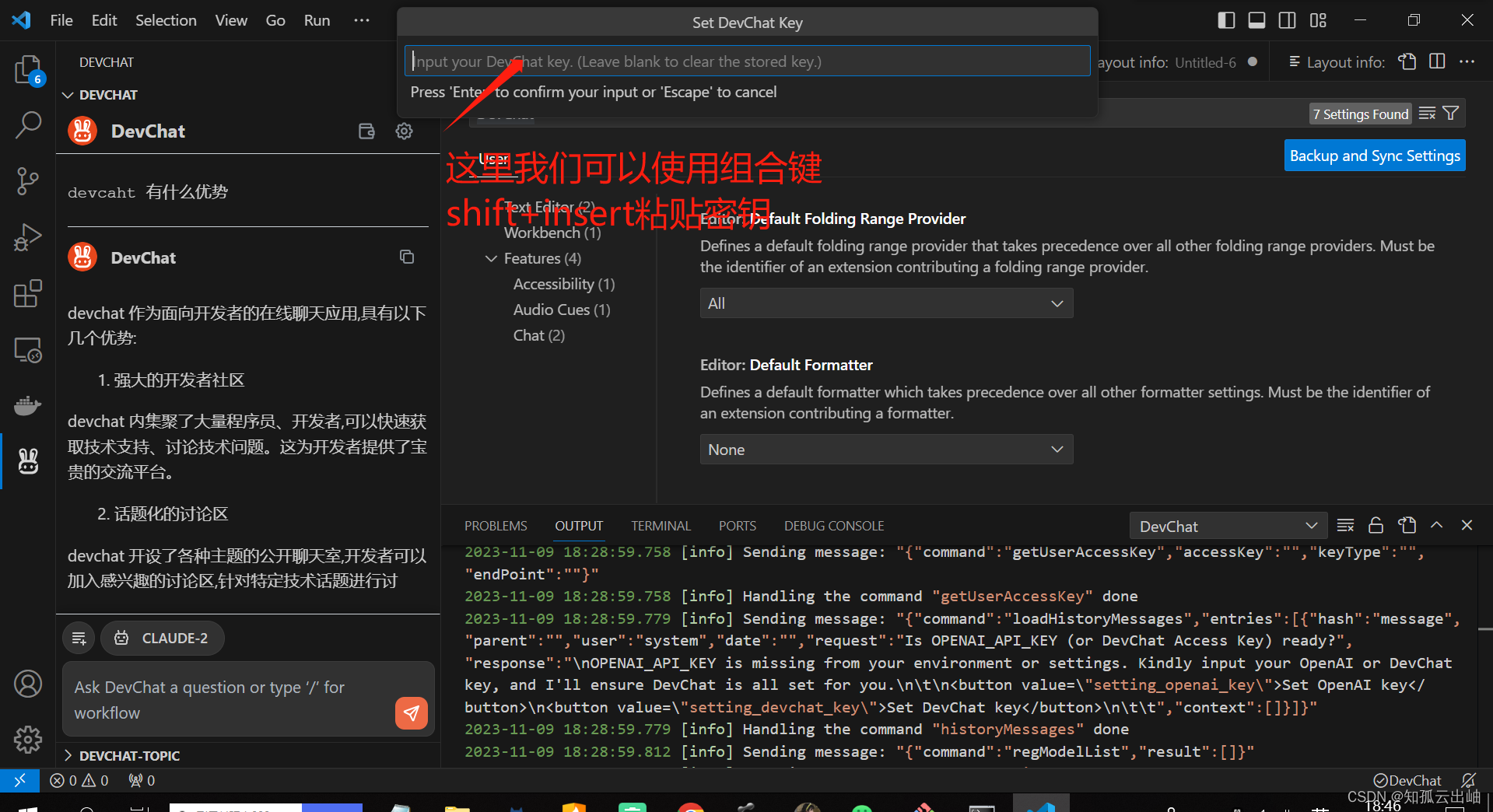This screenshot has height=812, width=1493.
Task: Open the Extensions view
Action: [x=28, y=293]
